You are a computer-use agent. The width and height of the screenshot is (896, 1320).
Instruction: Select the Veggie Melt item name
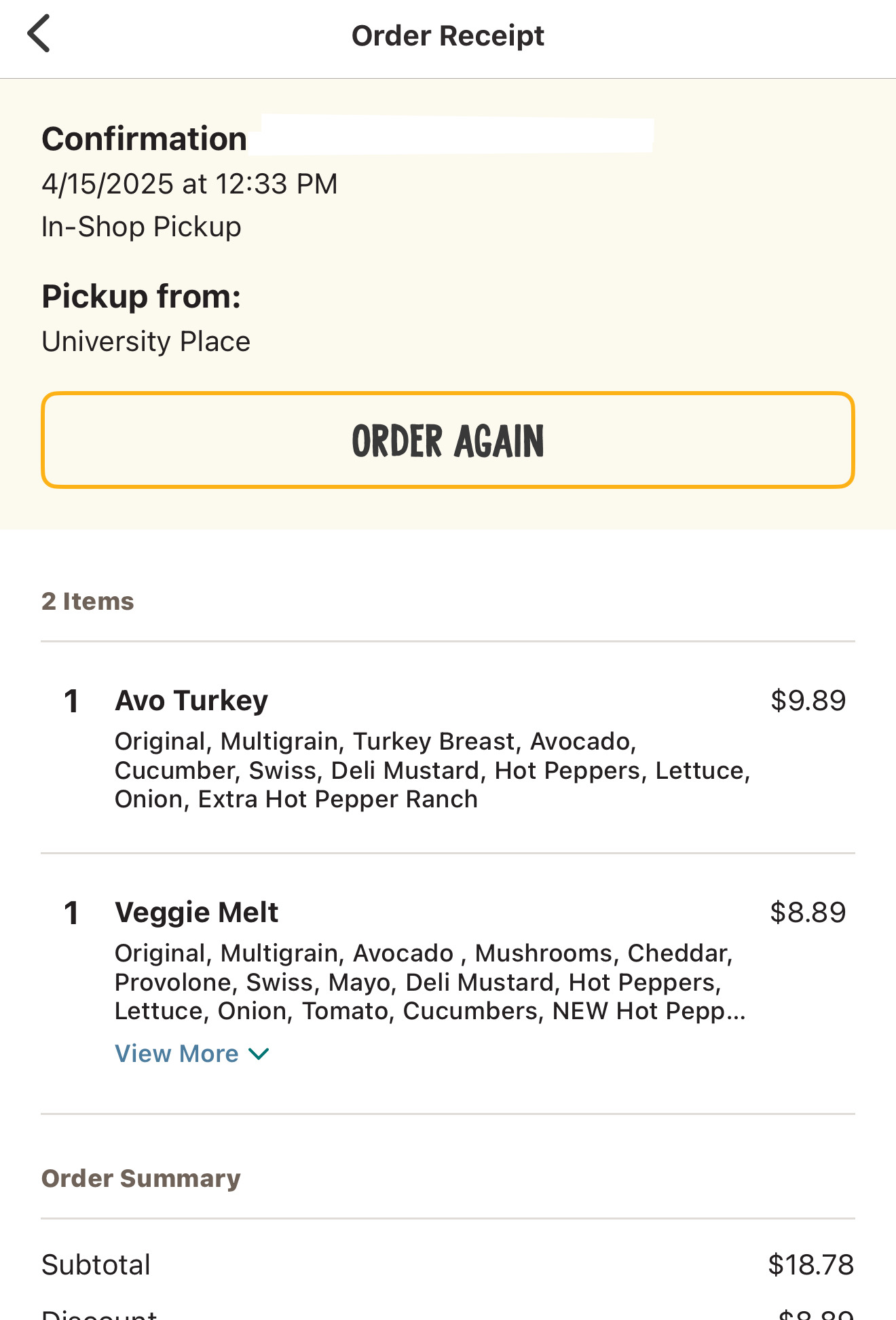tap(197, 913)
